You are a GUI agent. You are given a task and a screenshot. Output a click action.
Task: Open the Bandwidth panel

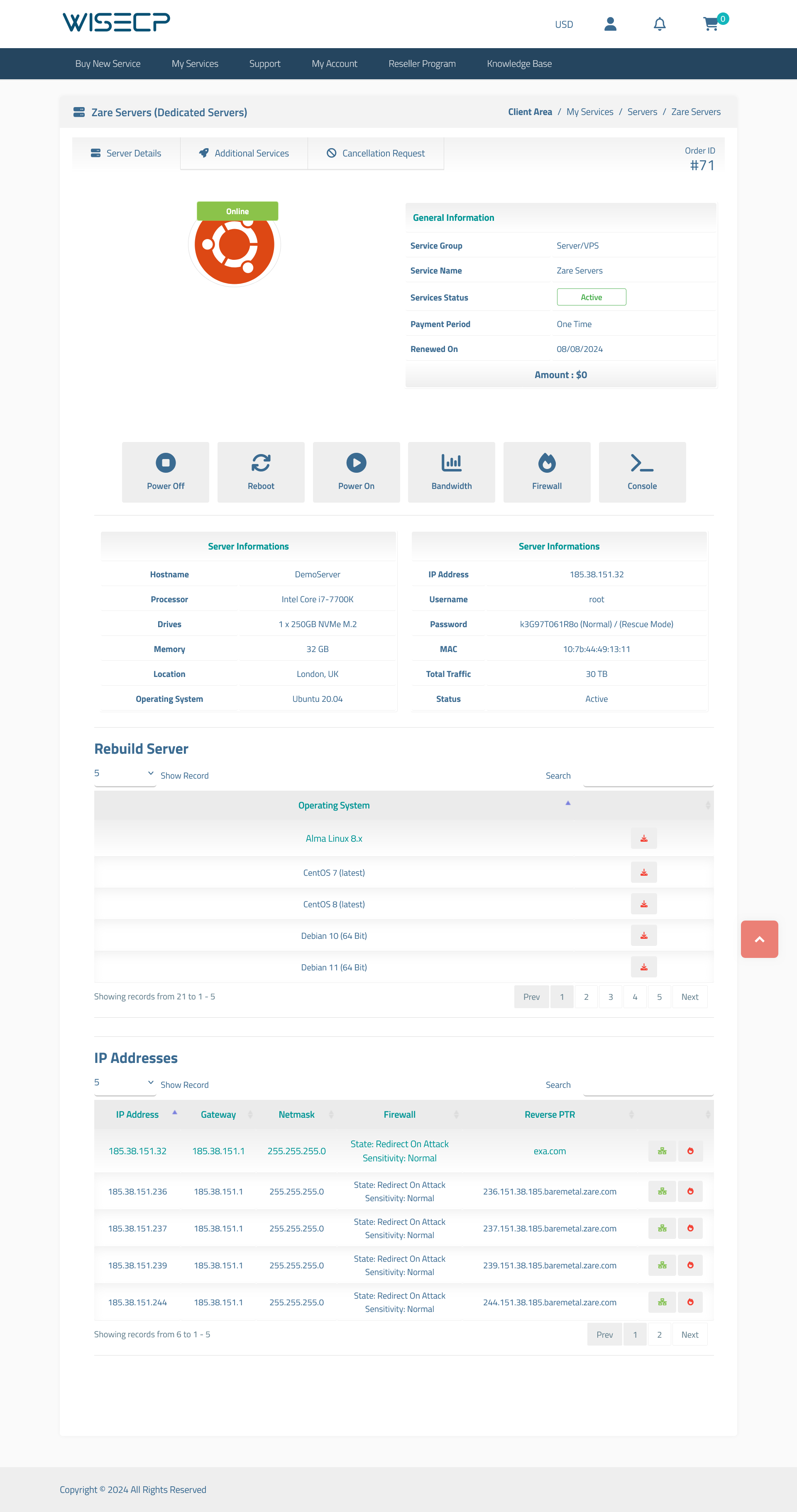451,472
